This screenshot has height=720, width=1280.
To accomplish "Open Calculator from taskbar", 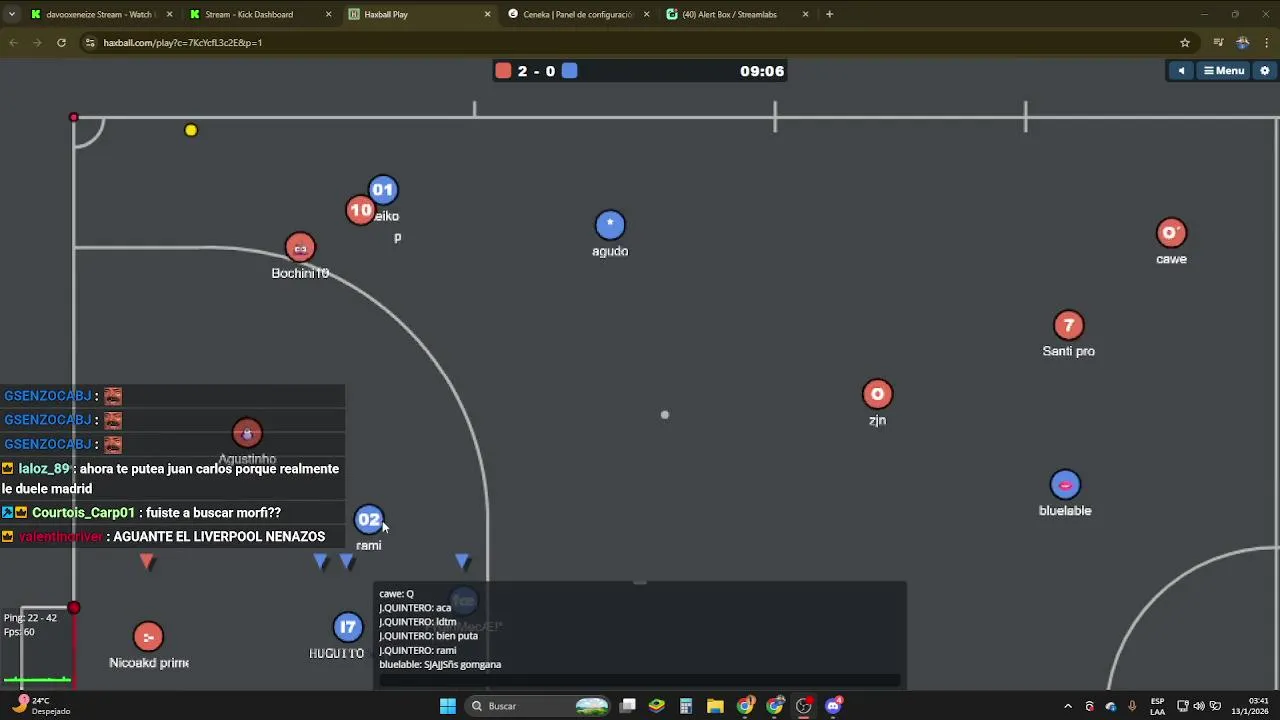I will 686,706.
